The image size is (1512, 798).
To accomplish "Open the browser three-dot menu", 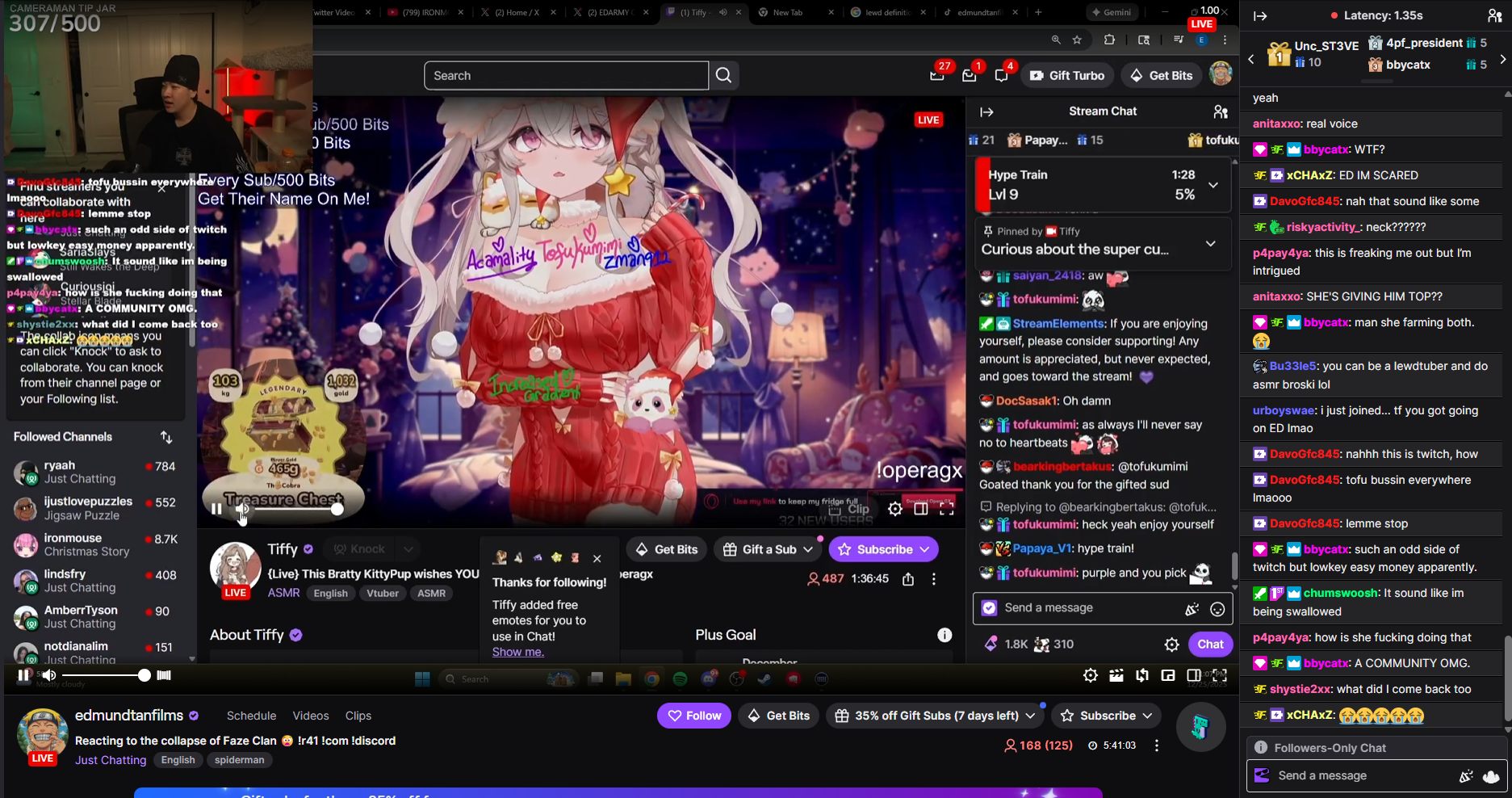I will click(1225, 40).
